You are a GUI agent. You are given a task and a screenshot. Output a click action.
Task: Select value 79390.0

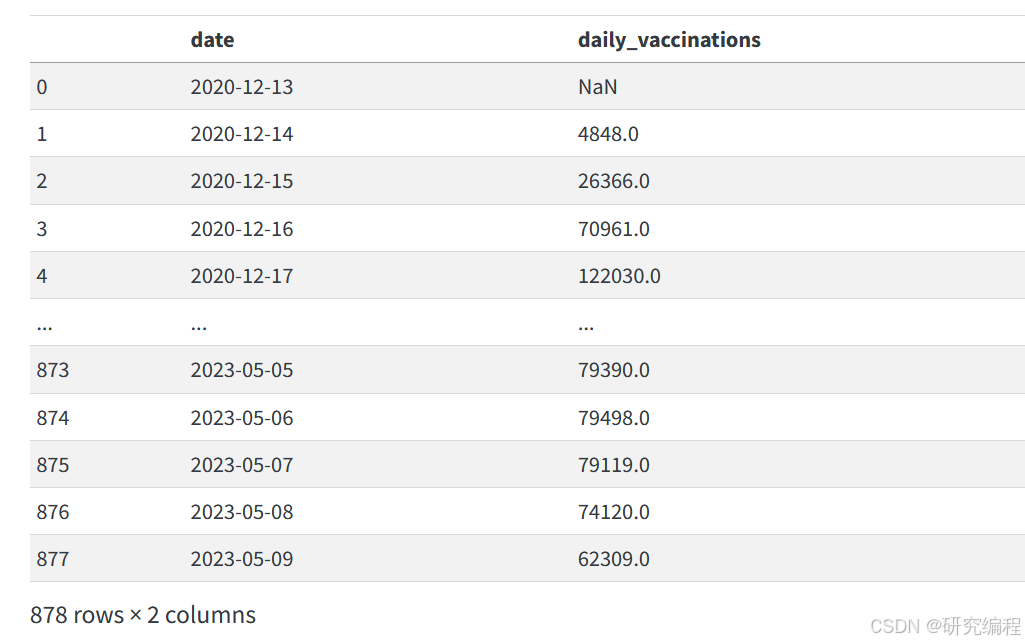pyautogui.click(x=614, y=370)
